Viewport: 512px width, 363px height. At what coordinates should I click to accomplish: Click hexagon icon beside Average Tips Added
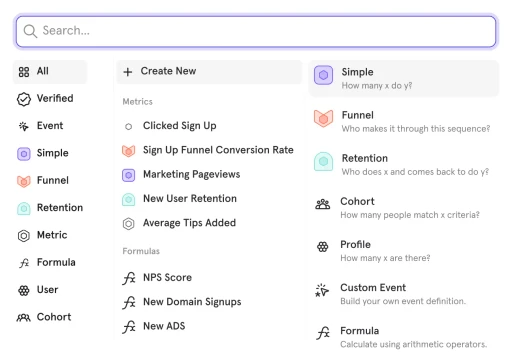(x=128, y=224)
